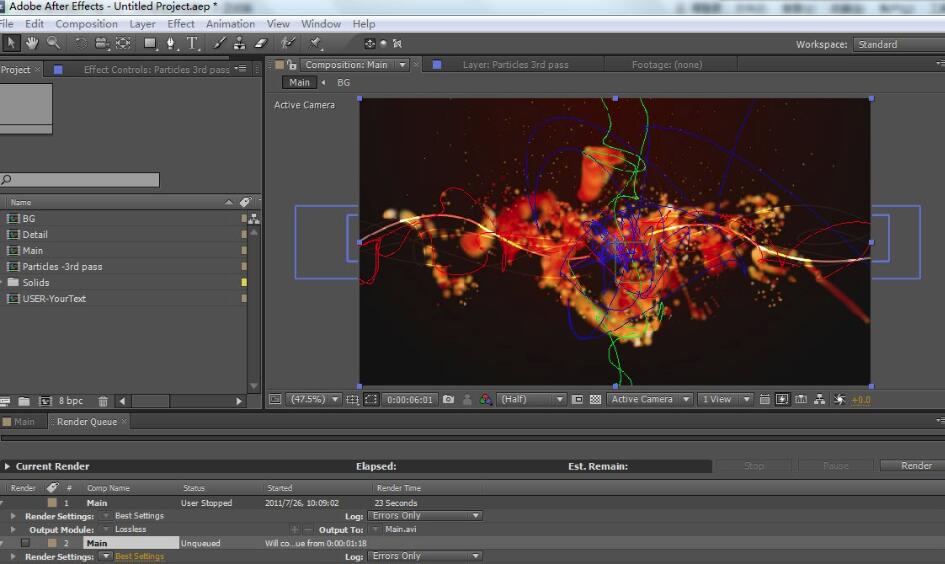Select the Clone Stamp tool
Viewport: 945px width, 564px height.
[240, 43]
